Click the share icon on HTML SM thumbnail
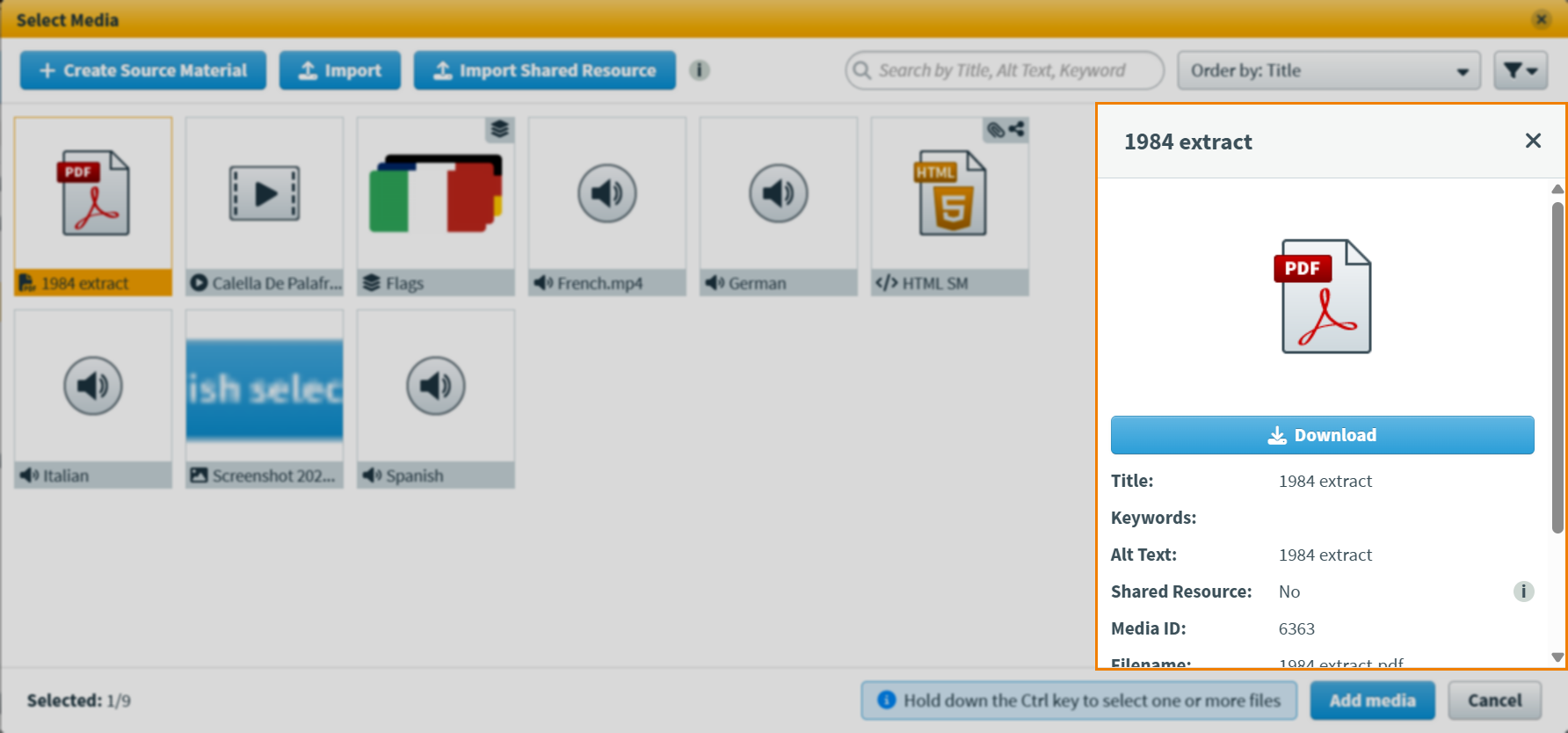 1017,130
